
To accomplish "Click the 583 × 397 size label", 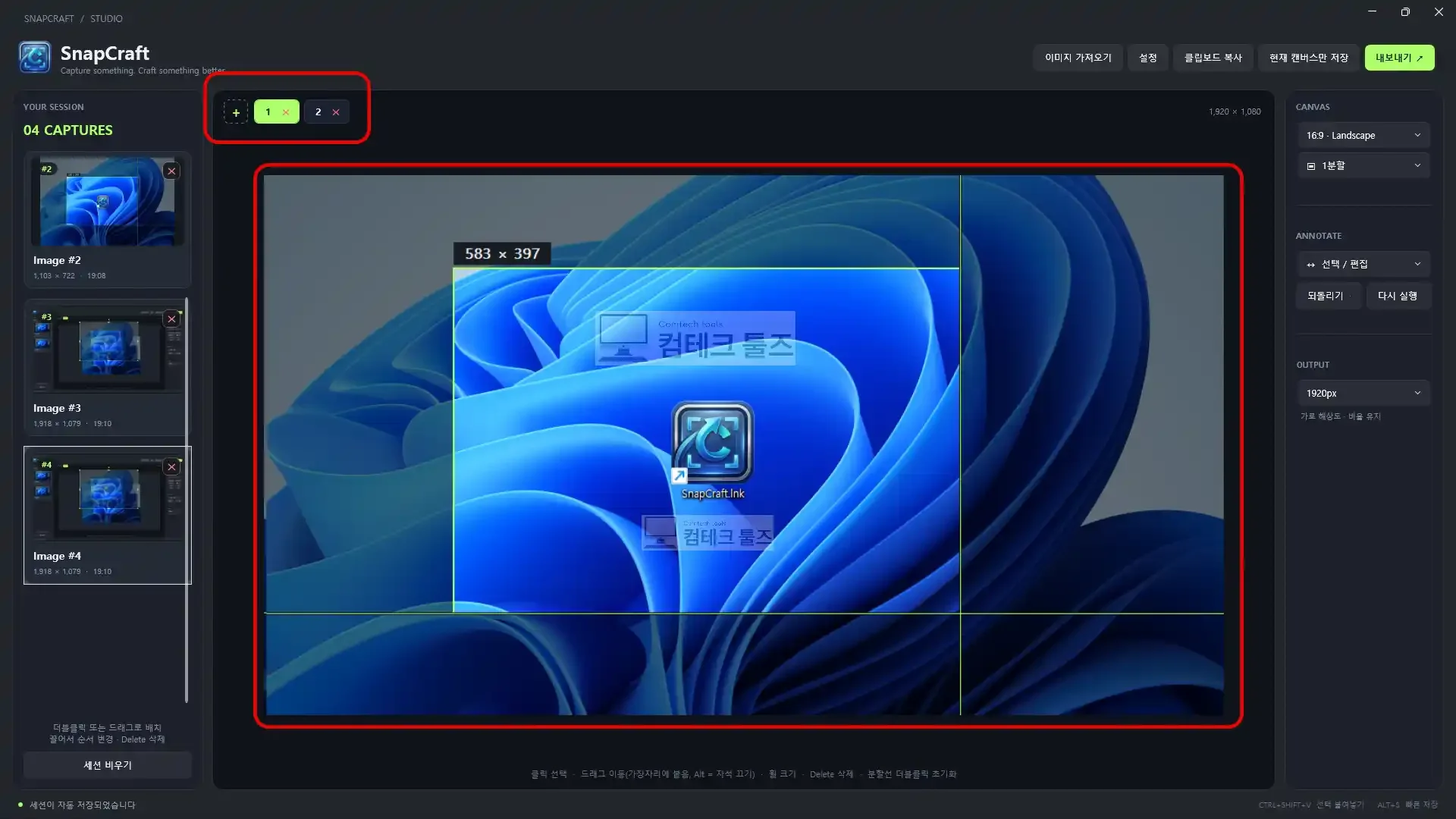I will [502, 254].
